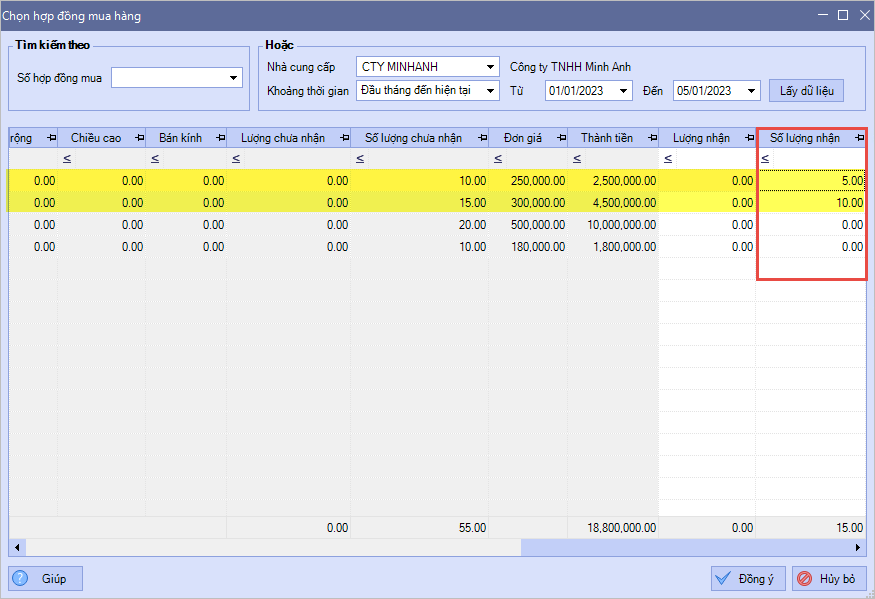Open the Đến date picker dropdown
The width and height of the screenshot is (875, 599).
(753, 91)
